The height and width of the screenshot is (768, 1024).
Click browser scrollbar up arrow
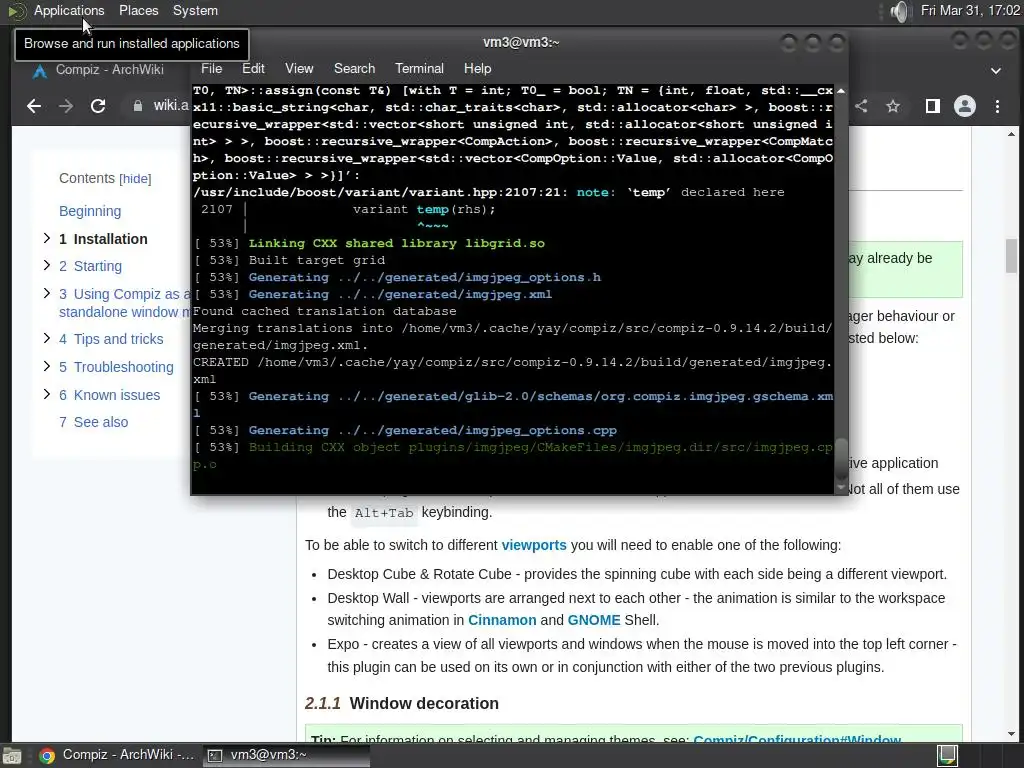click(x=1012, y=134)
